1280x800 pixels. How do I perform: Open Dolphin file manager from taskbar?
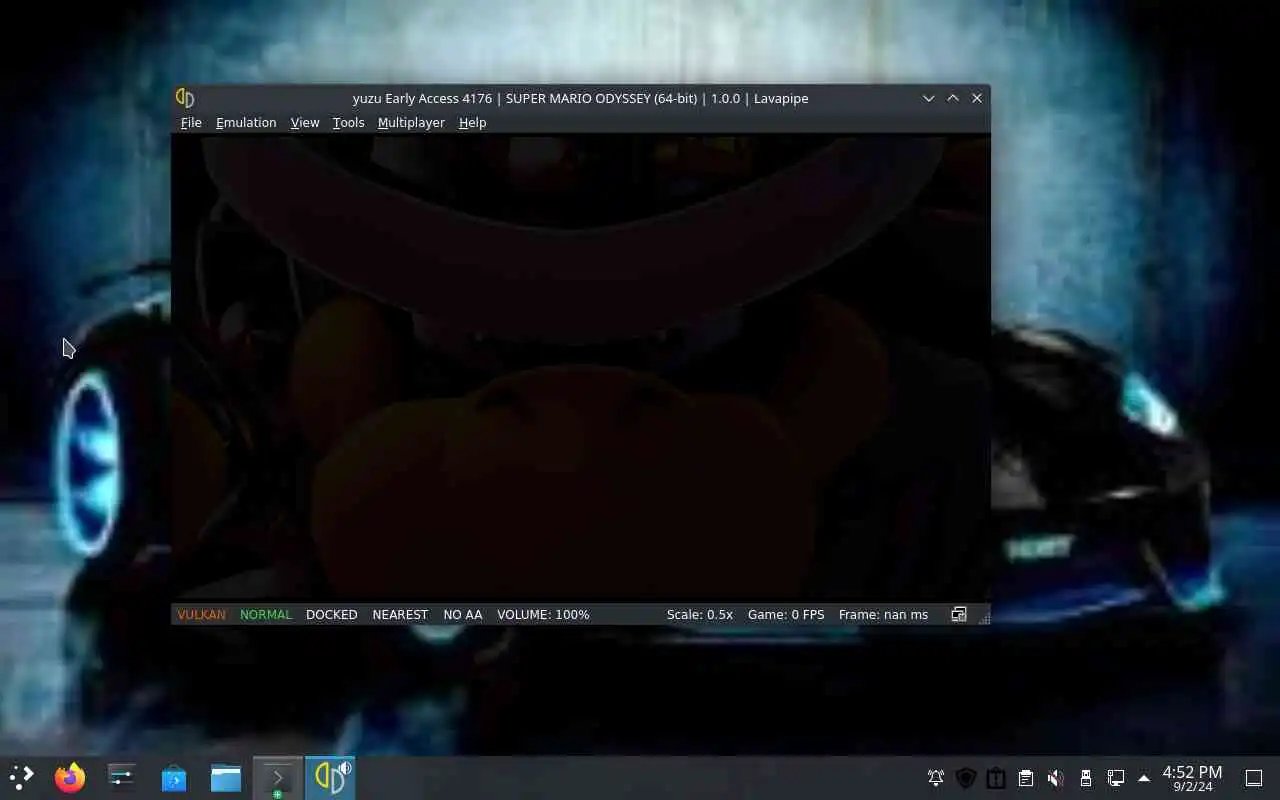tap(226, 778)
